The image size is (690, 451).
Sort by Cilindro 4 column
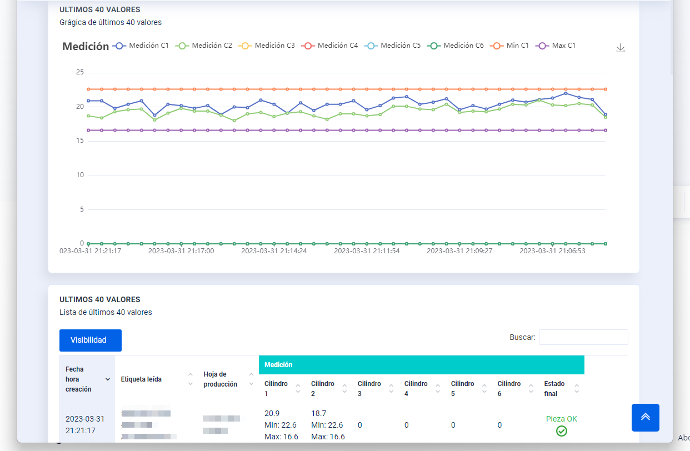tap(422, 389)
